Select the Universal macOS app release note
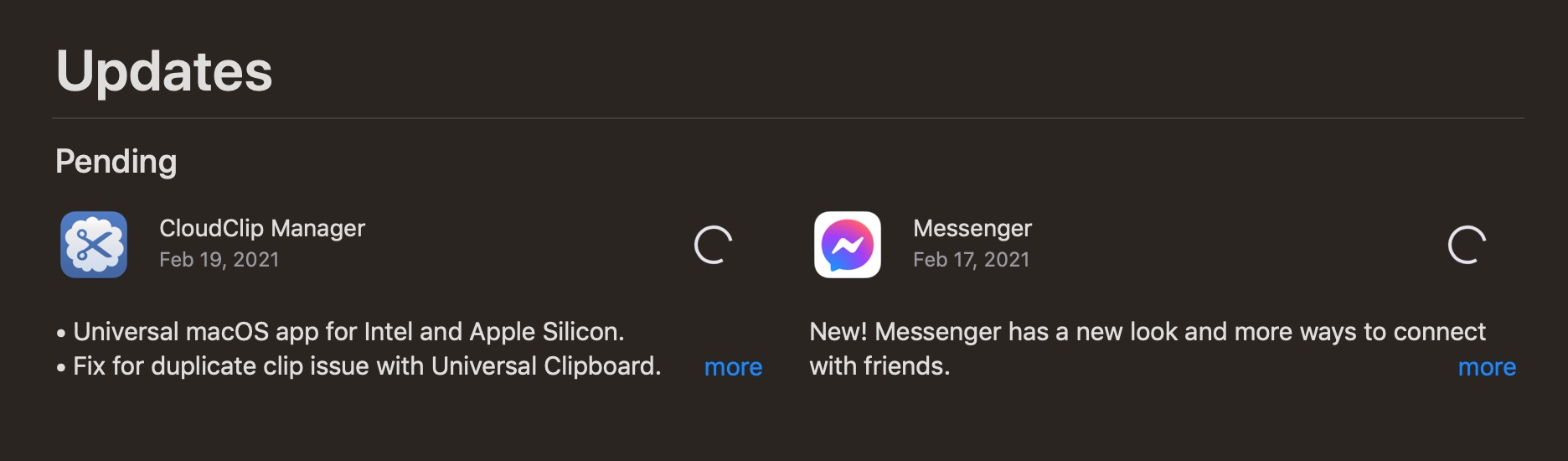The width and height of the screenshot is (1568, 461). 348,332
